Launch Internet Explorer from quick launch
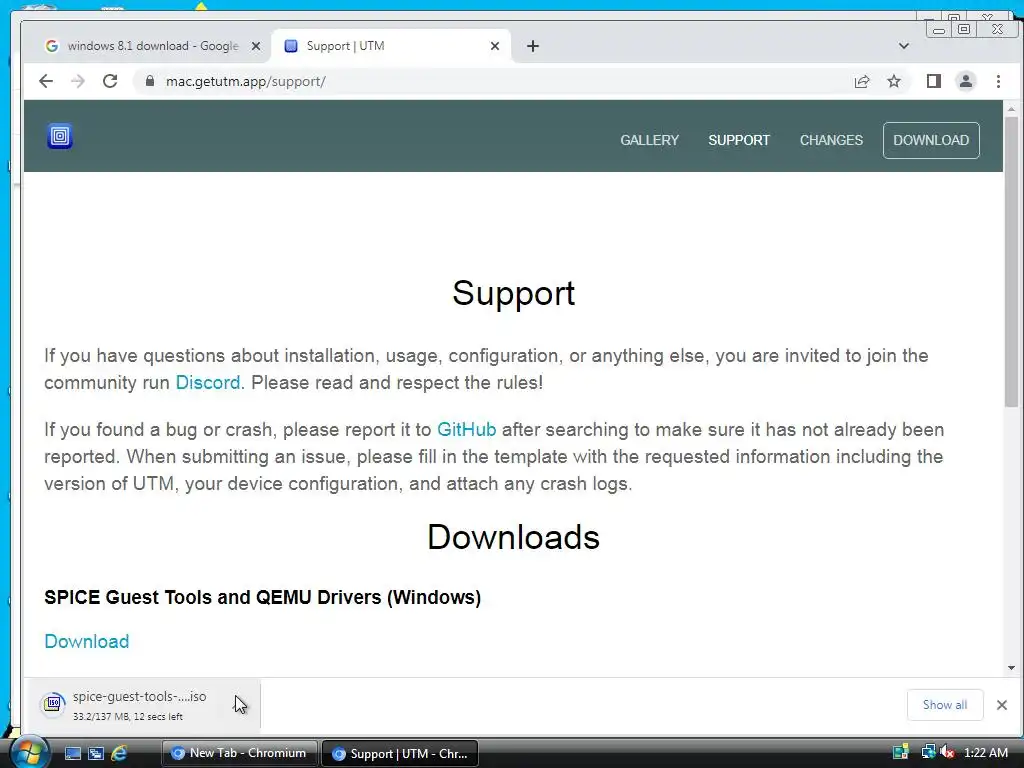The width and height of the screenshot is (1024, 768). pyautogui.click(x=119, y=753)
